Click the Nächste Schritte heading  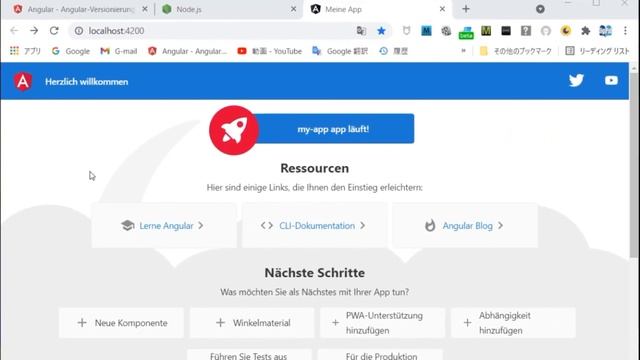tap(314, 273)
